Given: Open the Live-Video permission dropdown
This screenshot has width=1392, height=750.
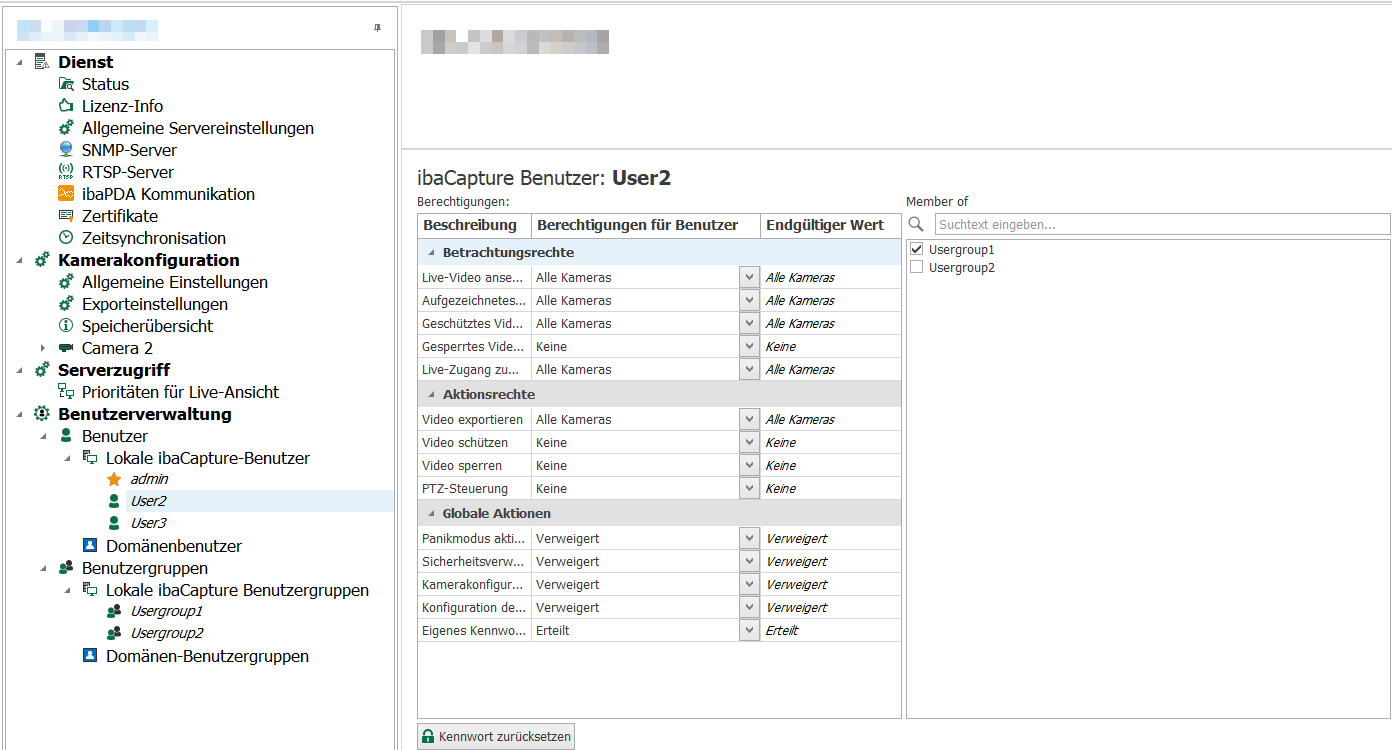Looking at the screenshot, I should click(x=749, y=277).
